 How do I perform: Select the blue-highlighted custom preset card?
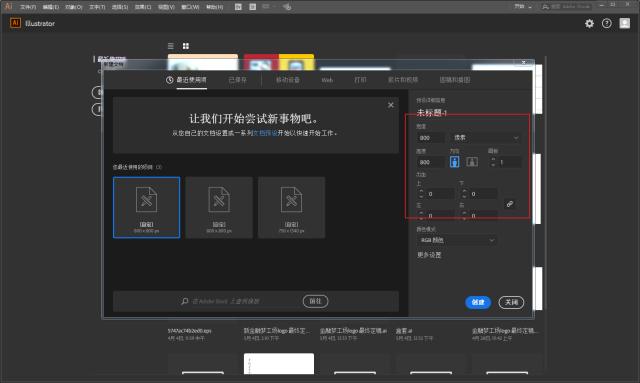(147, 207)
